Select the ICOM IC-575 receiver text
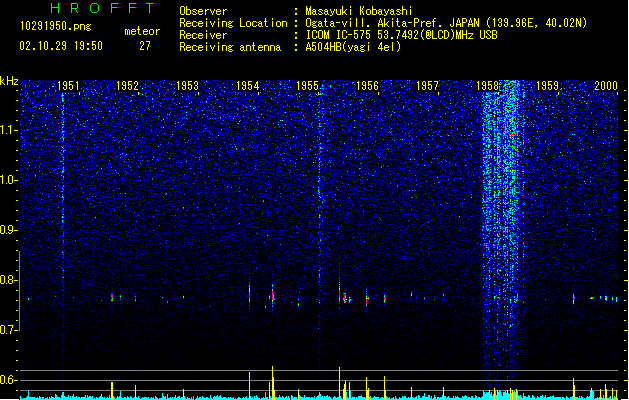629x400 pixels. click(401, 35)
